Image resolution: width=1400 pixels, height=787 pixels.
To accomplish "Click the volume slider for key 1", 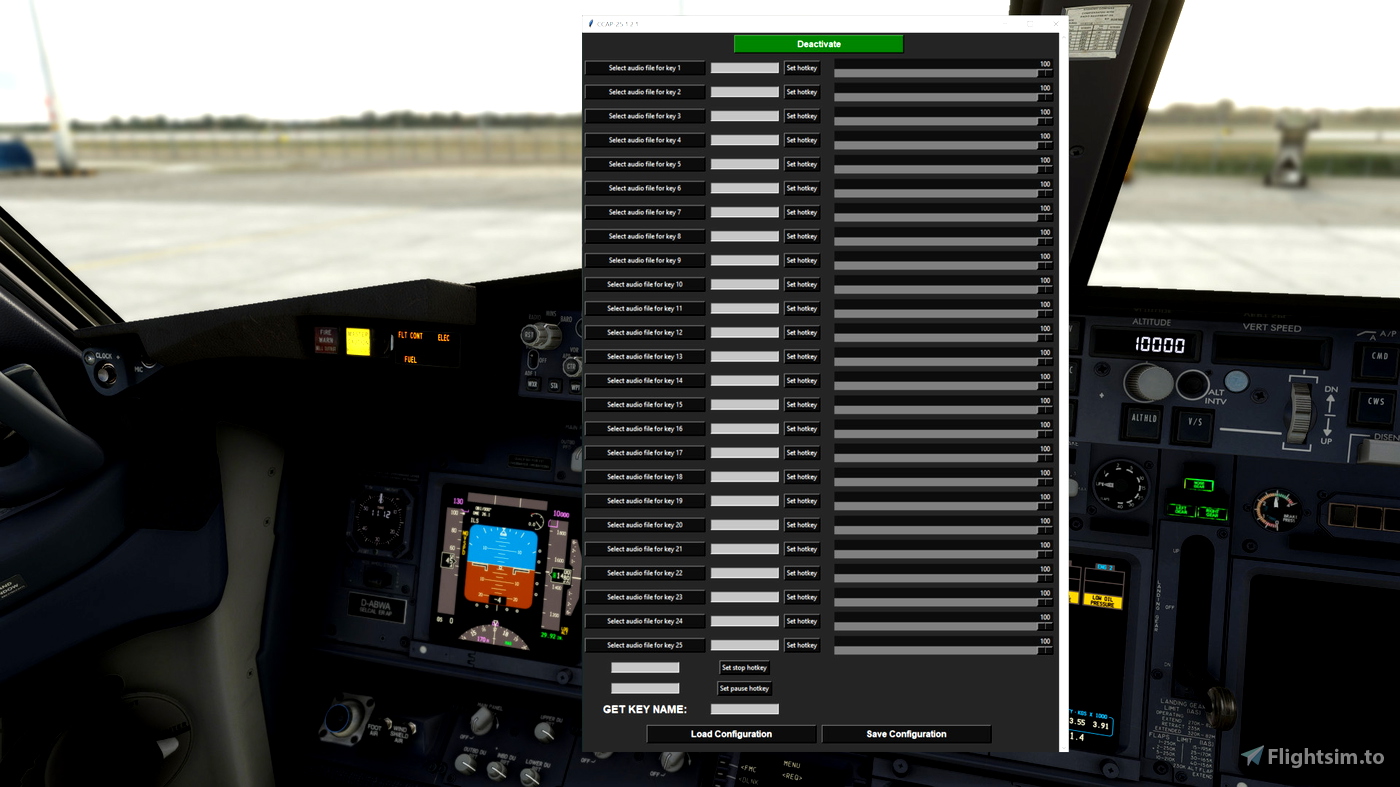I will pyautogui.click(x=943, y=73).
